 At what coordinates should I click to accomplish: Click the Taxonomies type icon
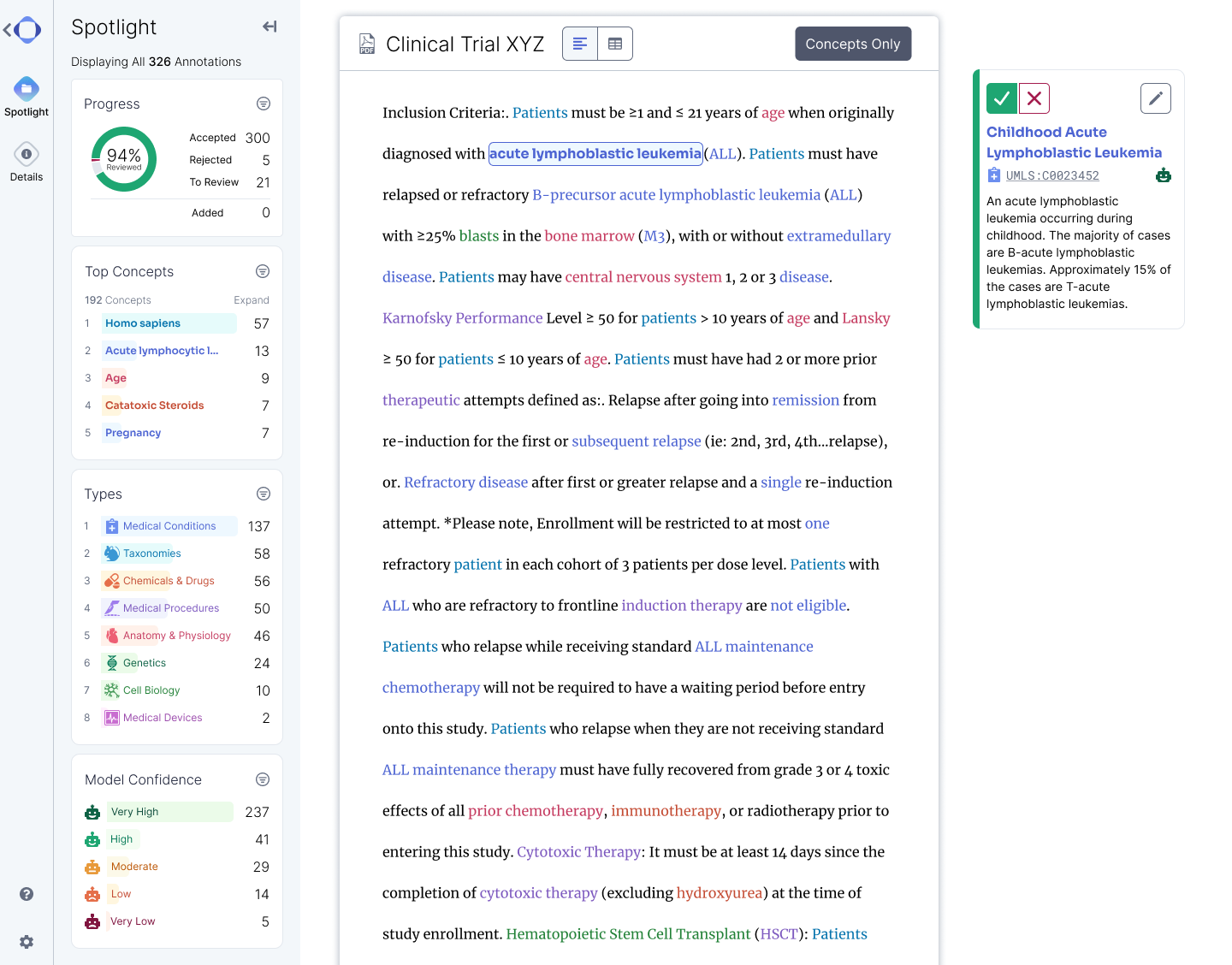pyautogui.click(x=112, y=554)
